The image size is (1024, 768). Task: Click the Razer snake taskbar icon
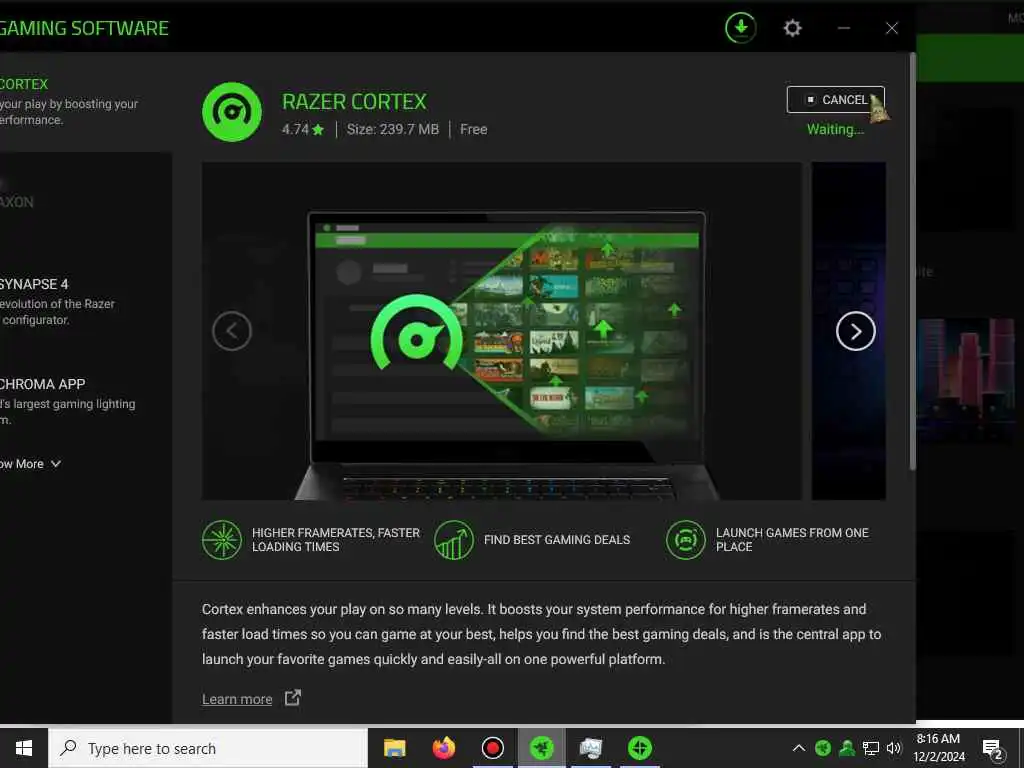click(541, 748)
